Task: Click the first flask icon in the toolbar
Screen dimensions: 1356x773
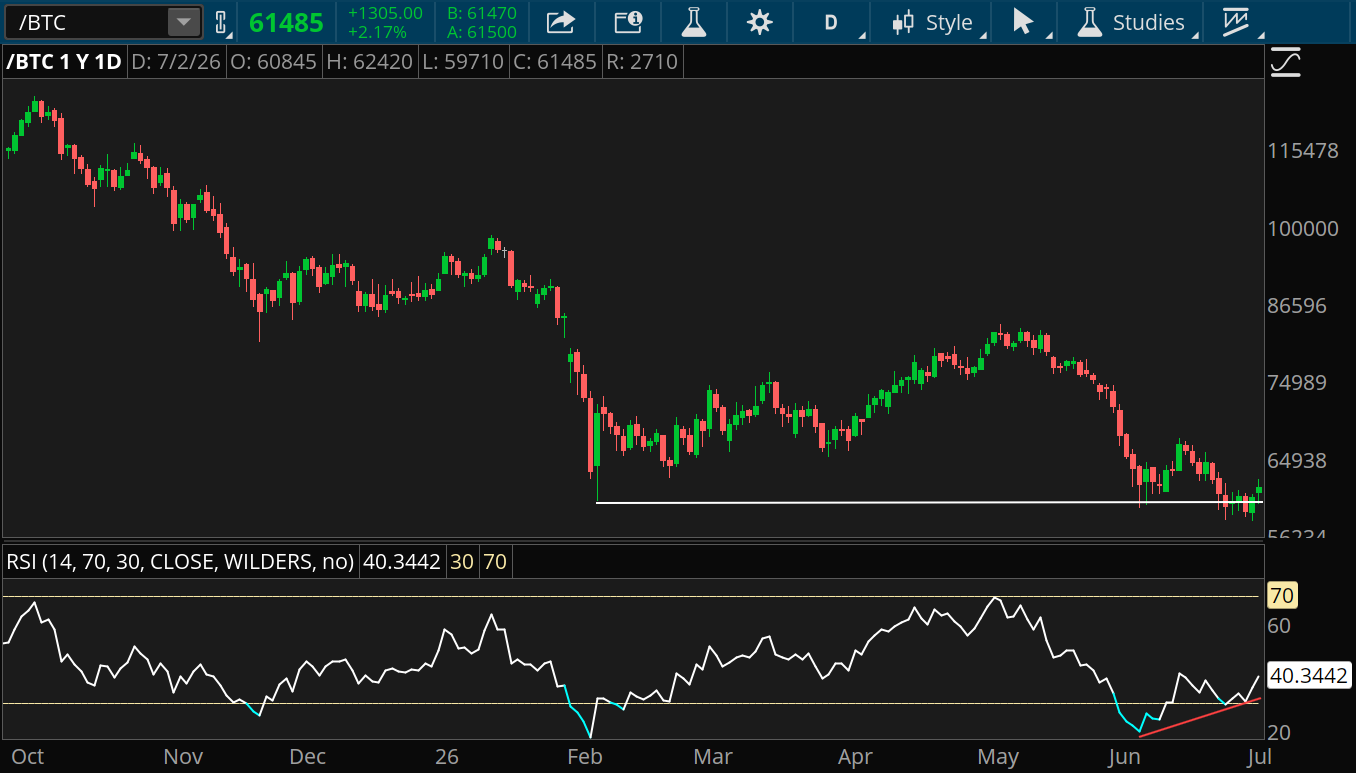Action: coord(692,22)
